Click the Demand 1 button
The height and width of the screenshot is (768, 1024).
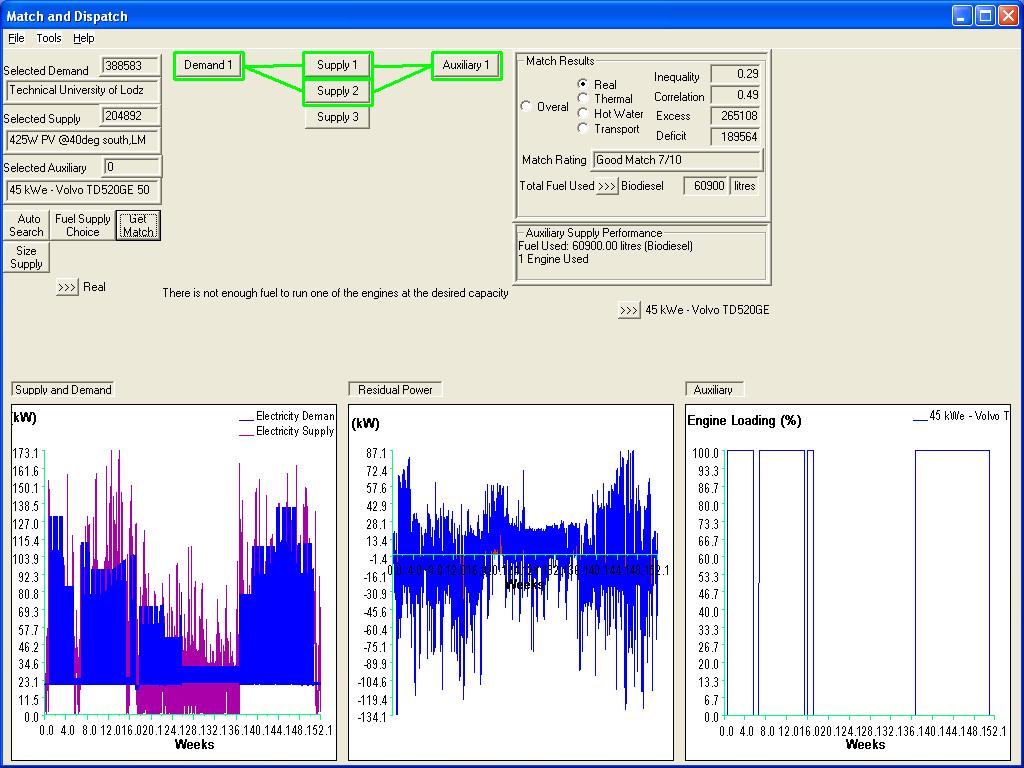point(208,65)
